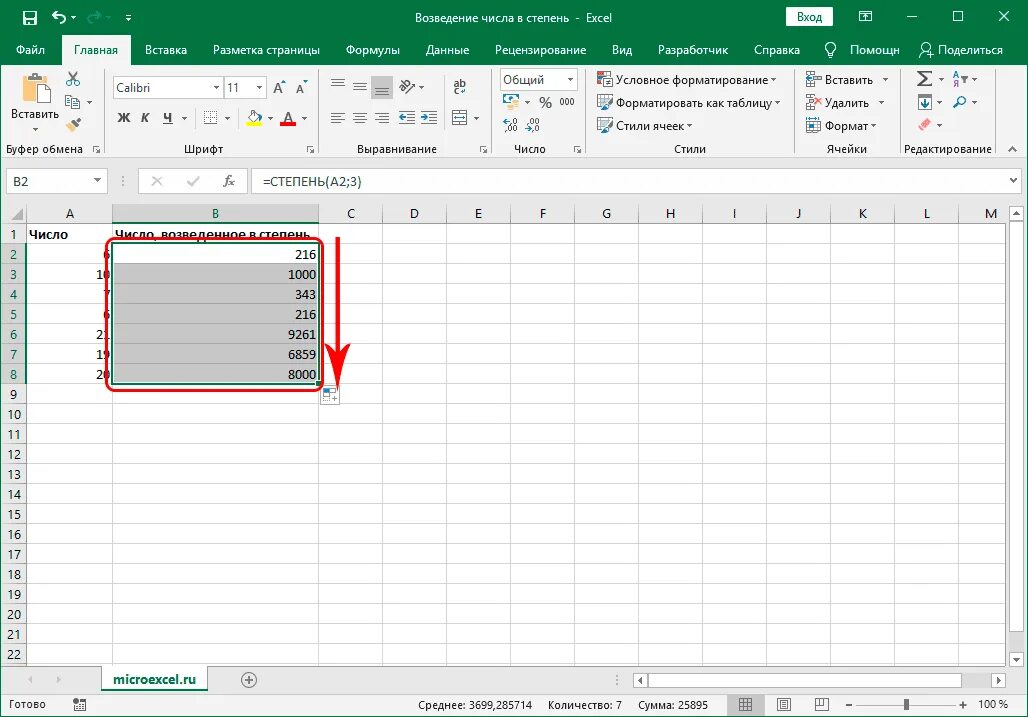Screen dimensions: 1028x717
Task: Toggle Middle Align vertical alignment
Action: [x=359, y=86]
